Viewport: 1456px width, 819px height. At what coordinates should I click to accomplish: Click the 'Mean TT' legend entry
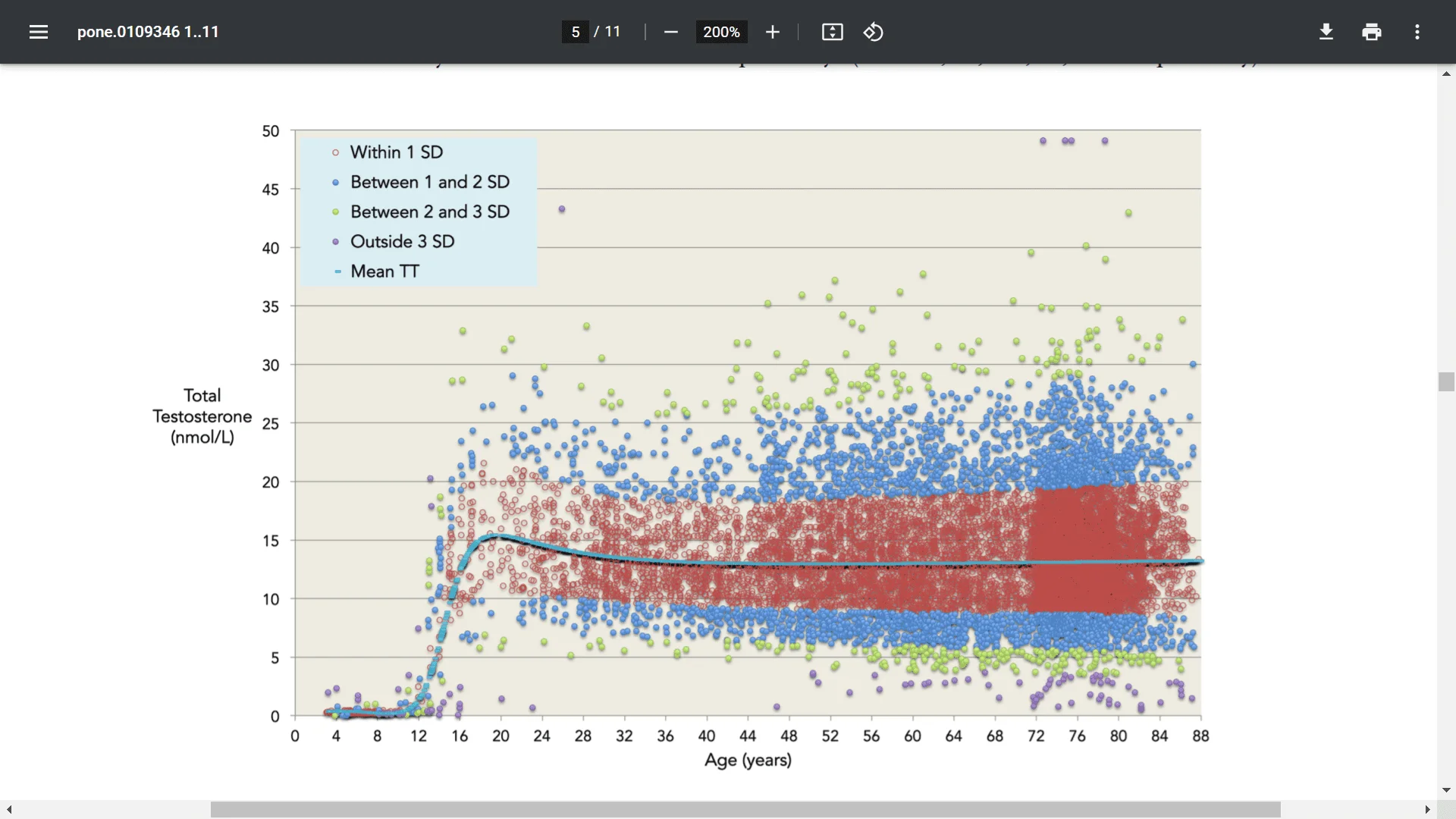coord(375,271)
